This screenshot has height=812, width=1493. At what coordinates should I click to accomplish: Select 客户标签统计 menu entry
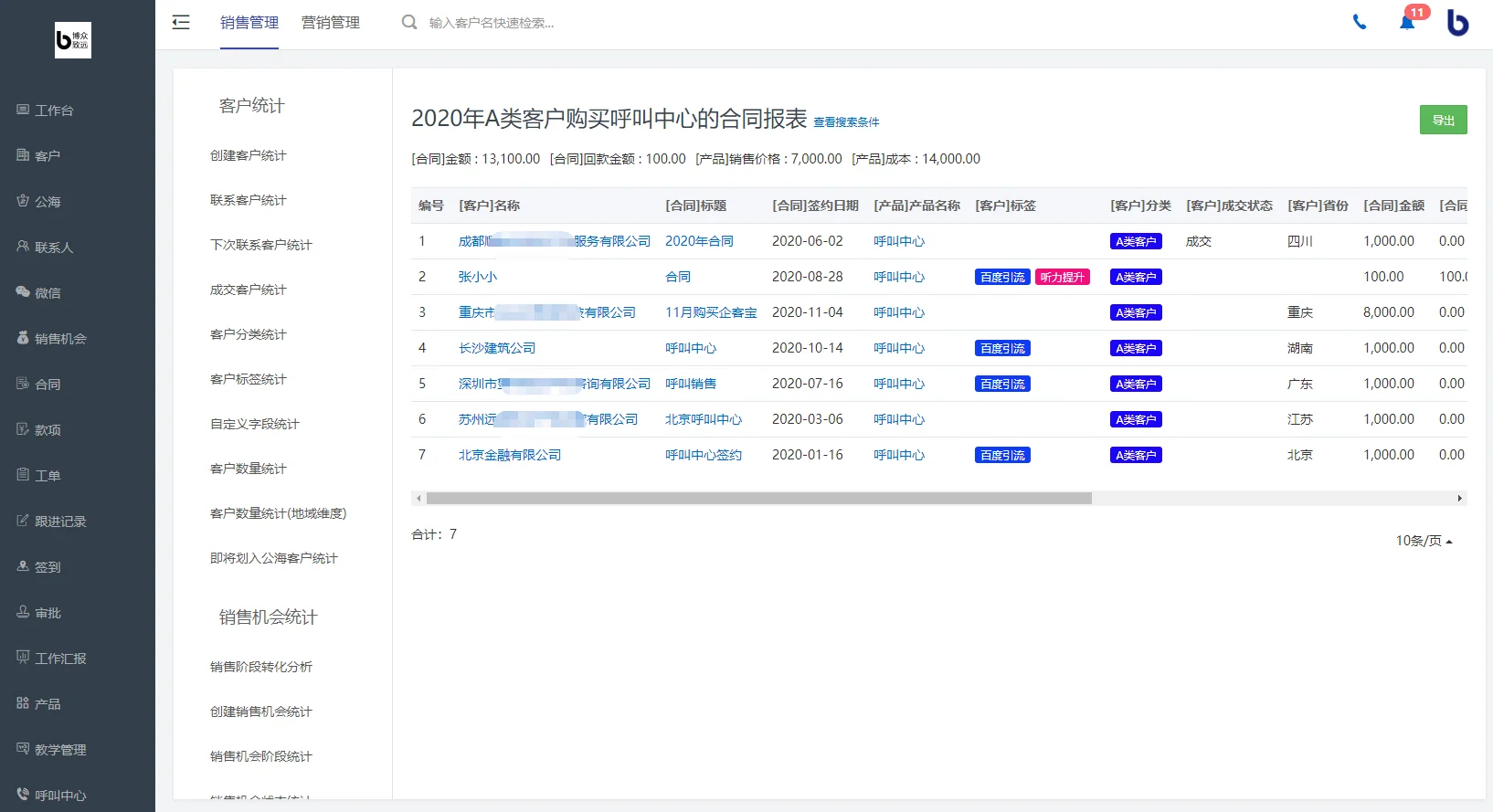click(249, 379)
